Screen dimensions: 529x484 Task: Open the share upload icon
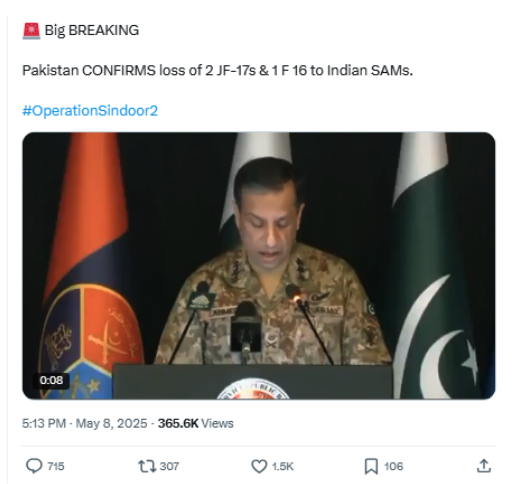tap(483, 466)
